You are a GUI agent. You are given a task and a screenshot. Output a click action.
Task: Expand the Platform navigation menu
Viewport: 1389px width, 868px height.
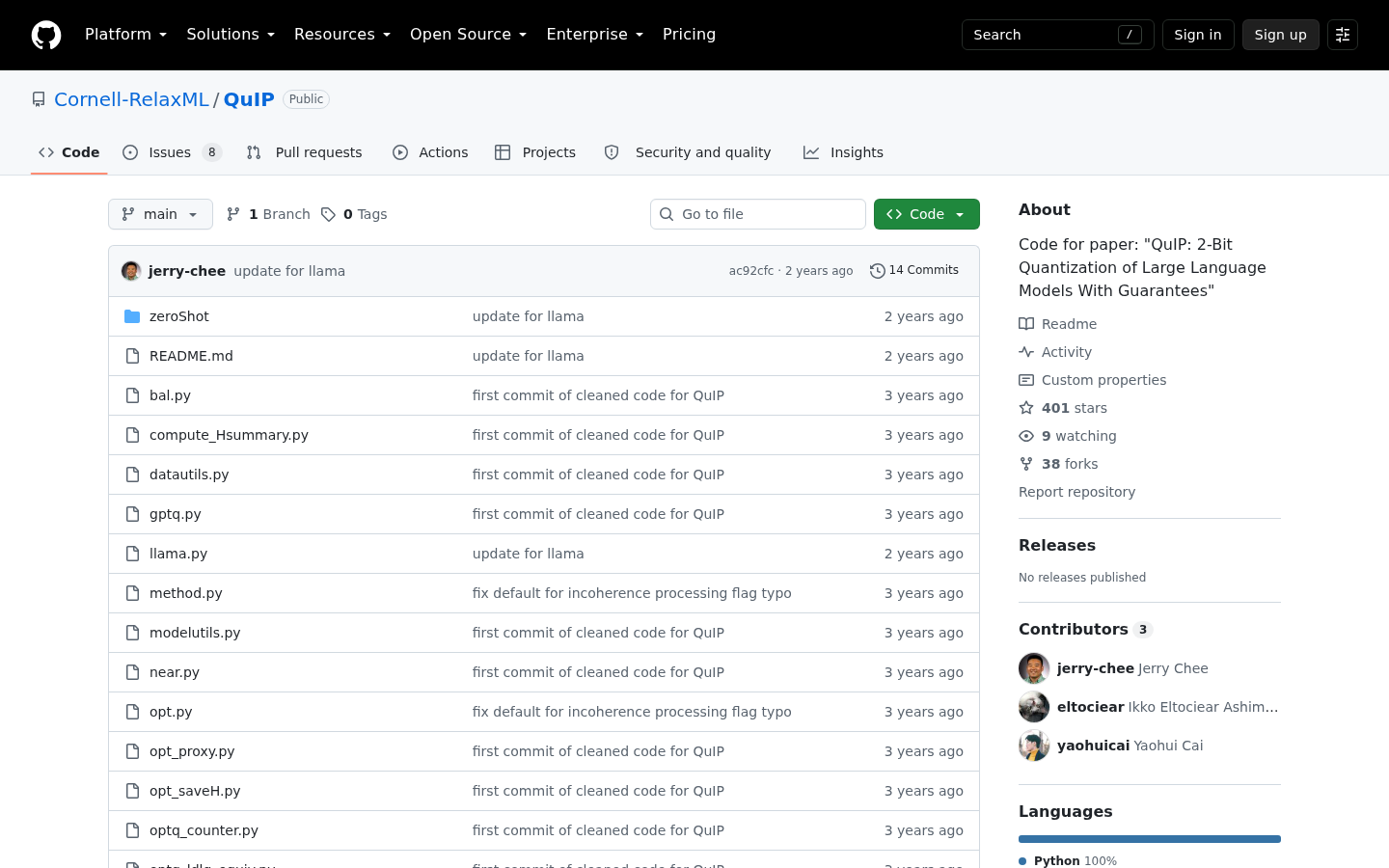(x=125, y=35)
